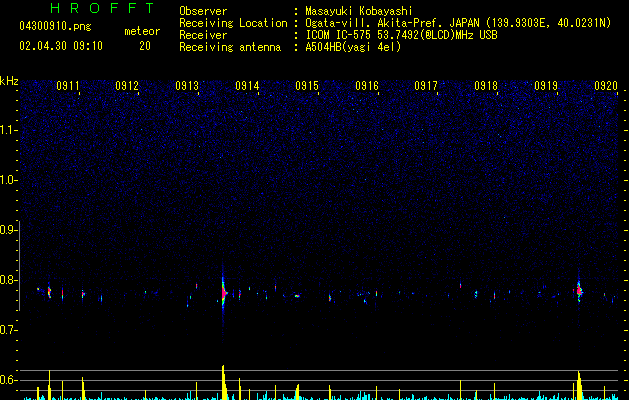This screenshot has width=629, height=400.
Task: Click the 0917 time axis label
Action: click(426, 86)
